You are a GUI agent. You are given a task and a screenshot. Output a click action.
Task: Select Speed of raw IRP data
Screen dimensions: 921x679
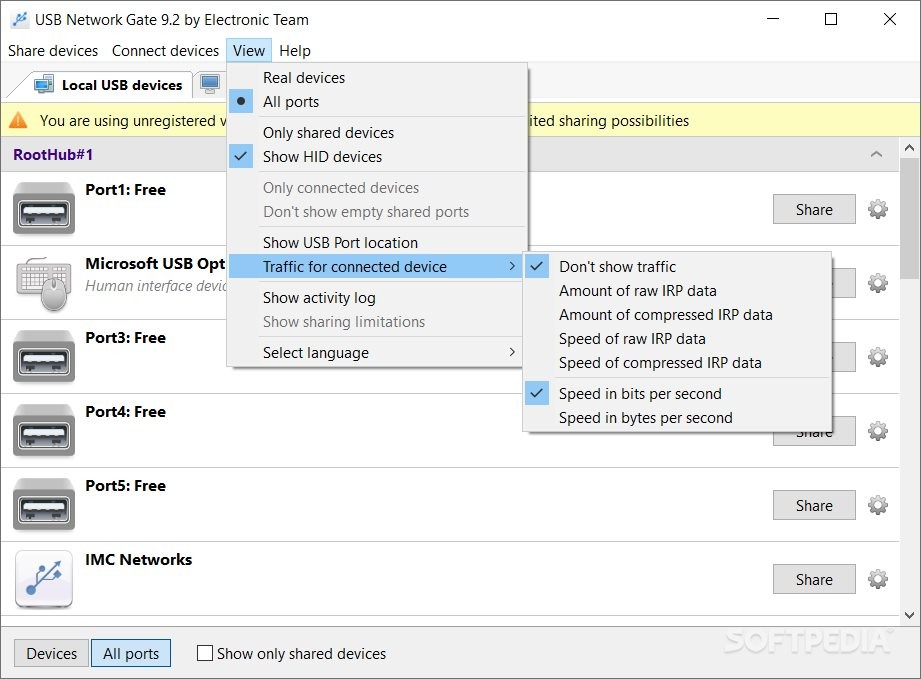pyautogui.click(x=677, y=339)
